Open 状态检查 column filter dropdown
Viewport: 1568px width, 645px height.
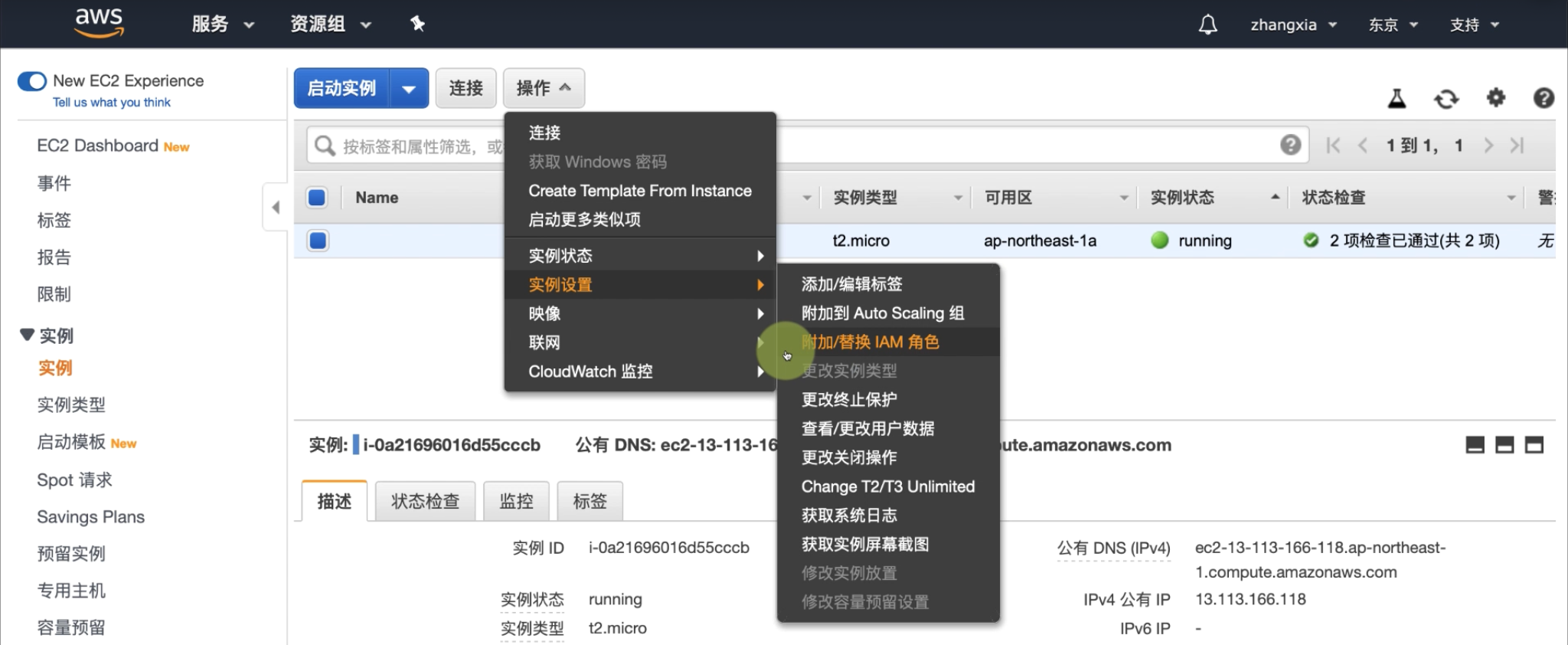click(x=1511, y=198)
